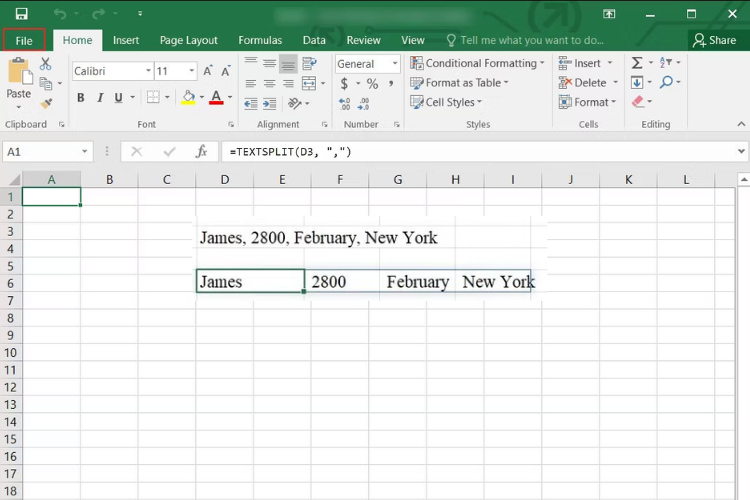The height and width of the screenshot is (500, 750).
Task: Increase font size with larger A icon
Action: tap(208, 71)
